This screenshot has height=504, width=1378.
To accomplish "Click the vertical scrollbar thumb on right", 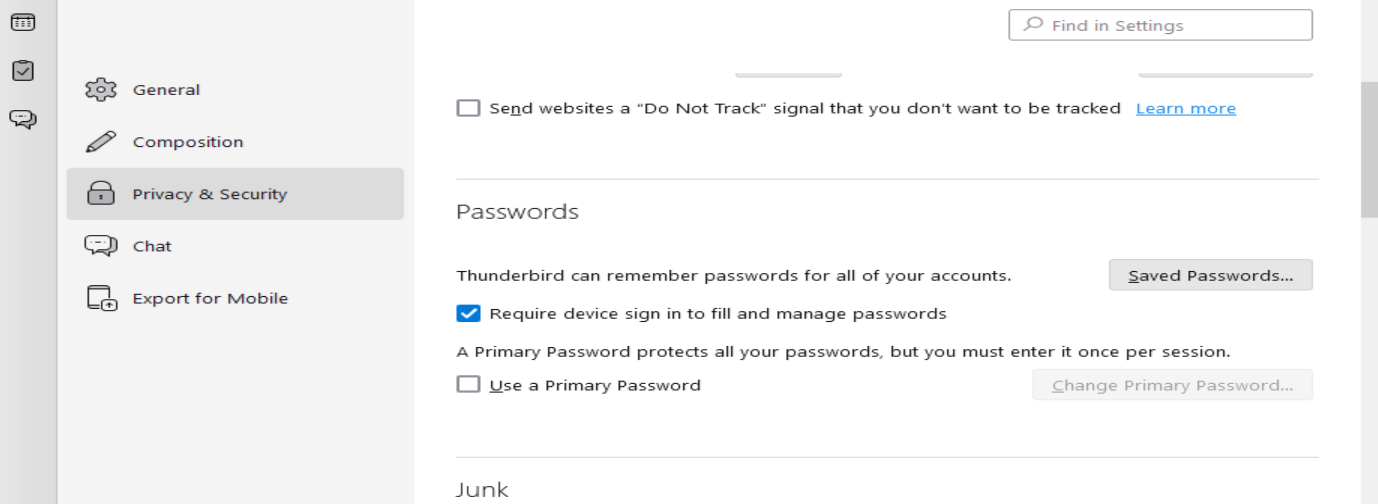I will [x=1369, y=150].
